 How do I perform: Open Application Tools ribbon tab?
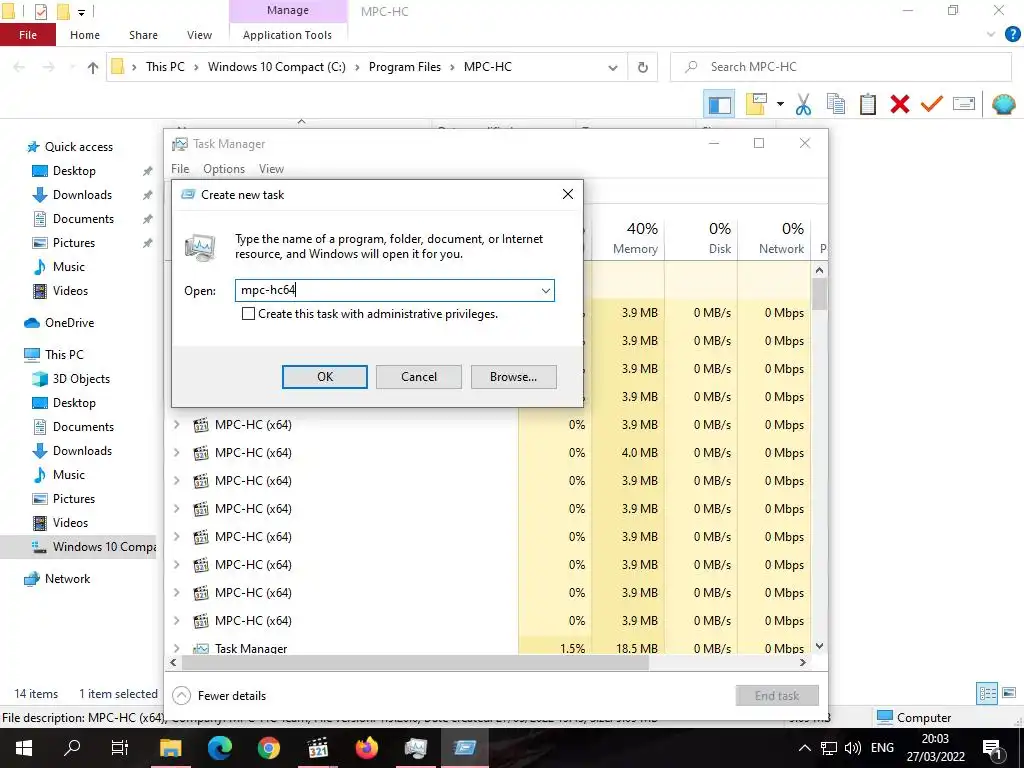pos(287,35)
